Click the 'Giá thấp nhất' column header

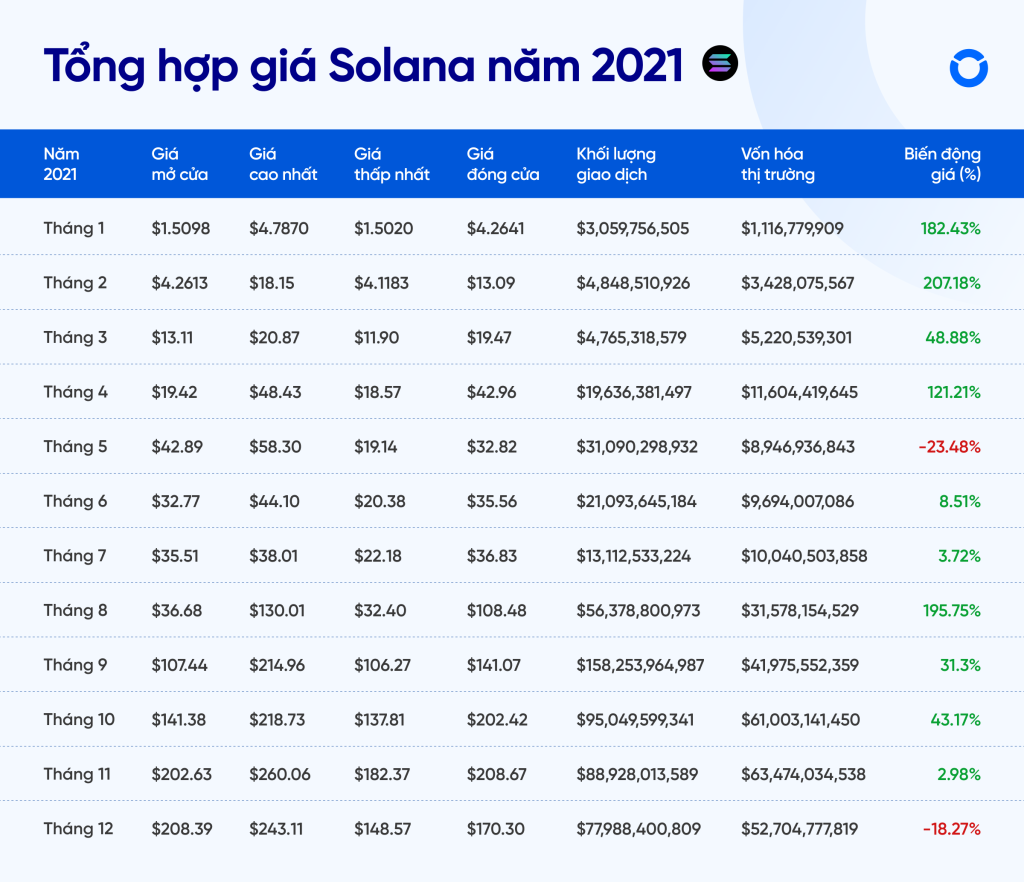click(x=392, y=164)
